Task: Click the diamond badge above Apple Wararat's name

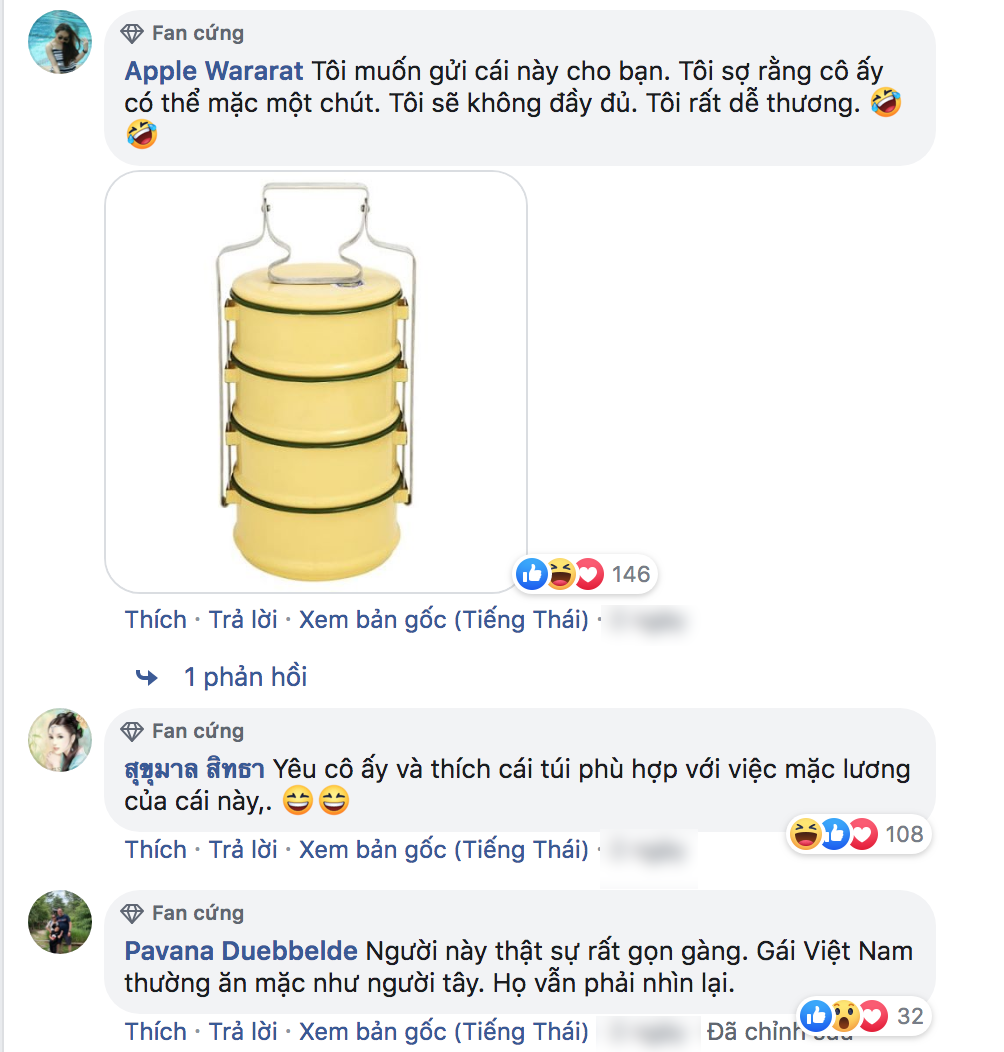Action: tap(132, 33)
